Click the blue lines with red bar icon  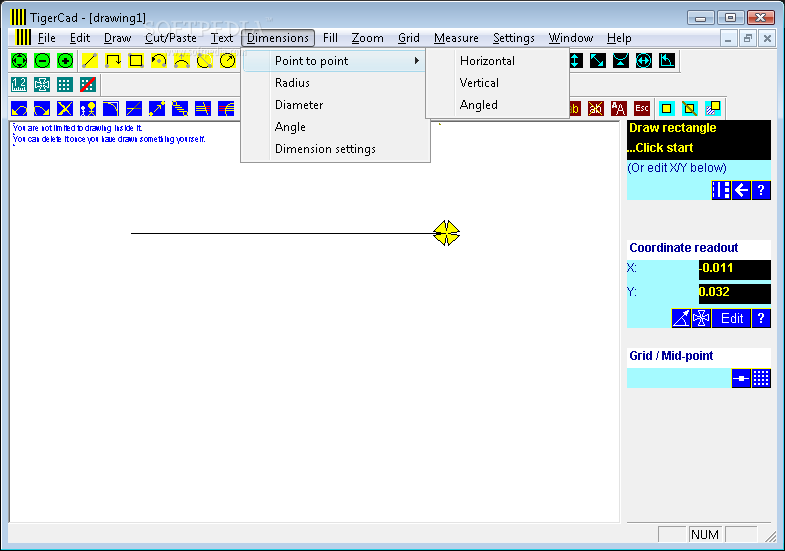203,109
